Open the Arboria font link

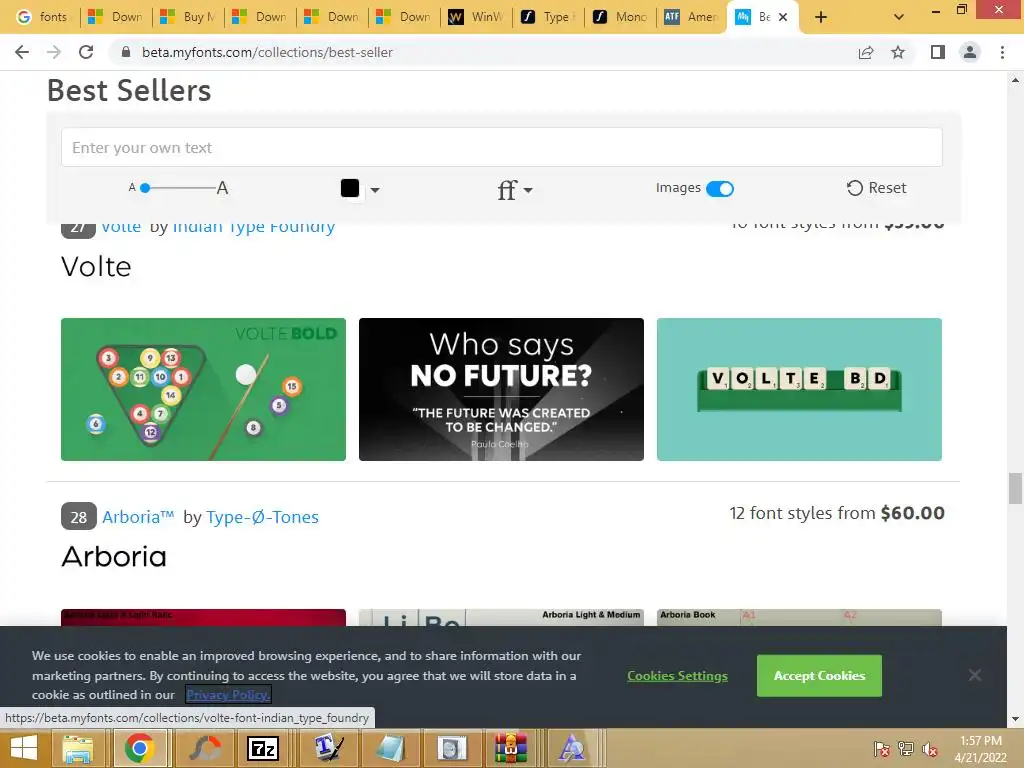pyautogui.click(x=138, y=517)
